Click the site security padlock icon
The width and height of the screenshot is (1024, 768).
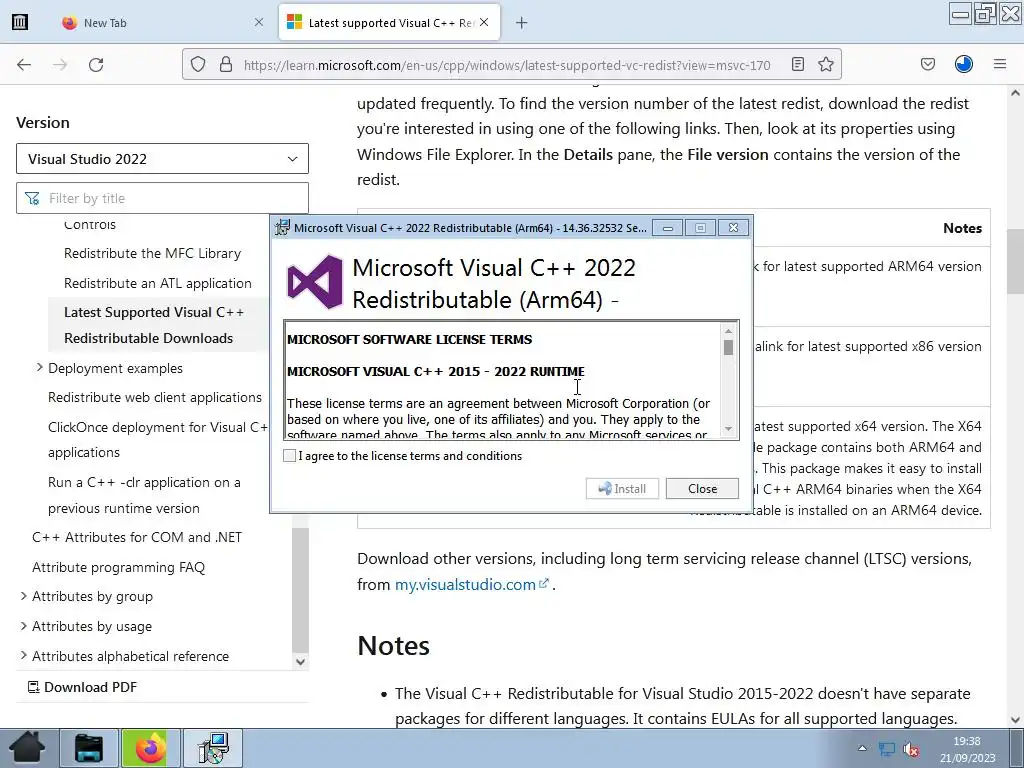[x=226, y=65]
